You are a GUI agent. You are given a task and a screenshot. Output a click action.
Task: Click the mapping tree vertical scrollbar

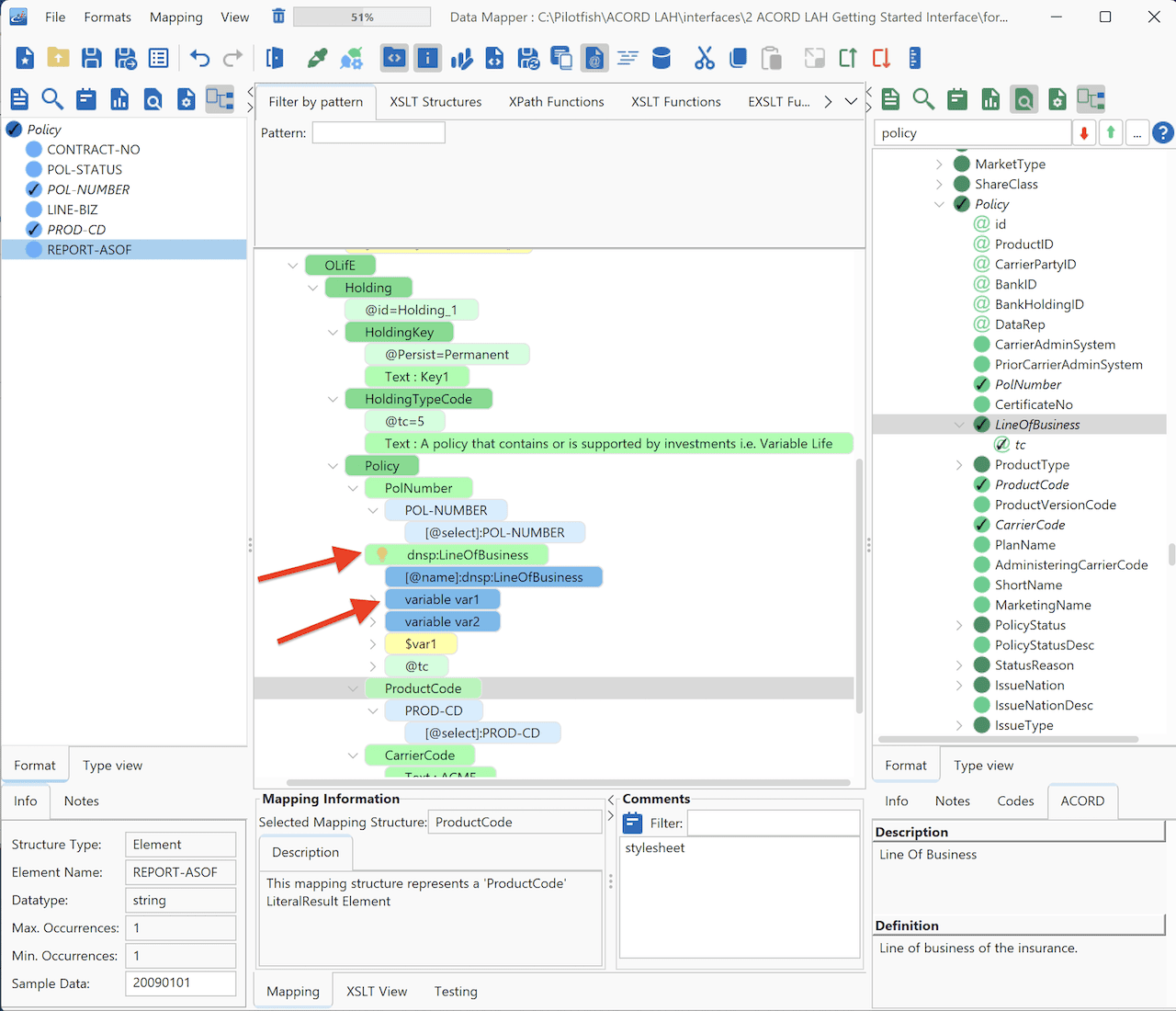(859, 585)
